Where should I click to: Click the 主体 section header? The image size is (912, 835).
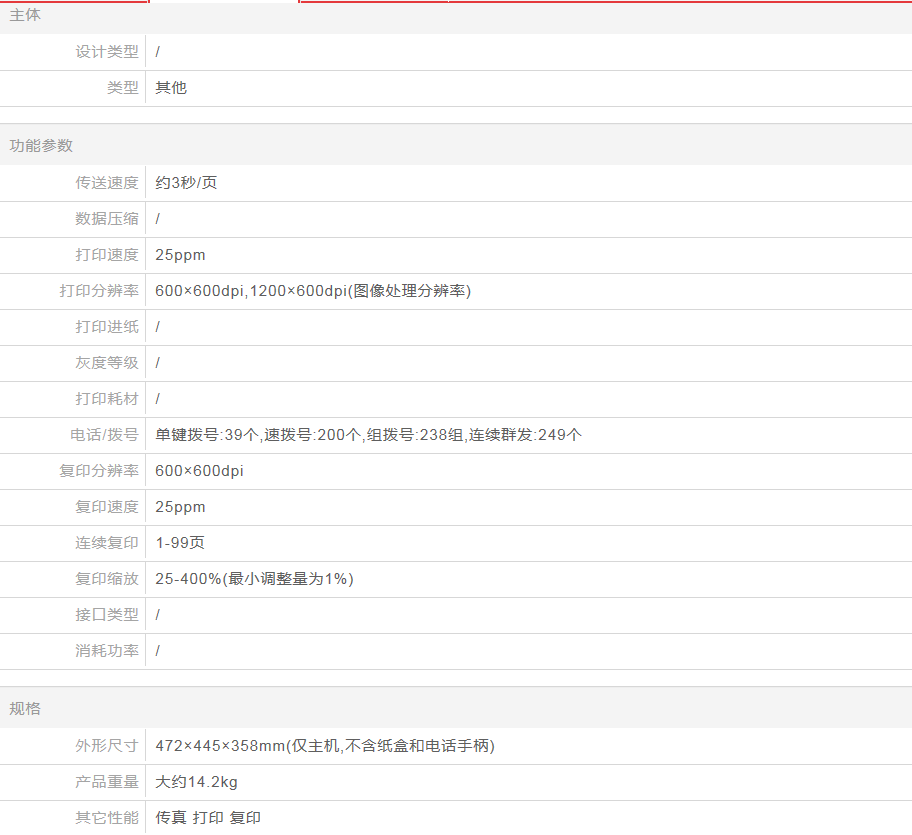pos(26,16)
